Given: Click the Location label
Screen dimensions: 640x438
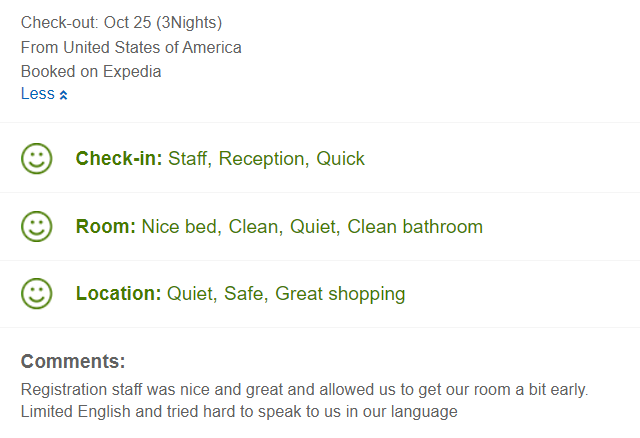Looking at the screenshot, I should click(x=119, y=293).
